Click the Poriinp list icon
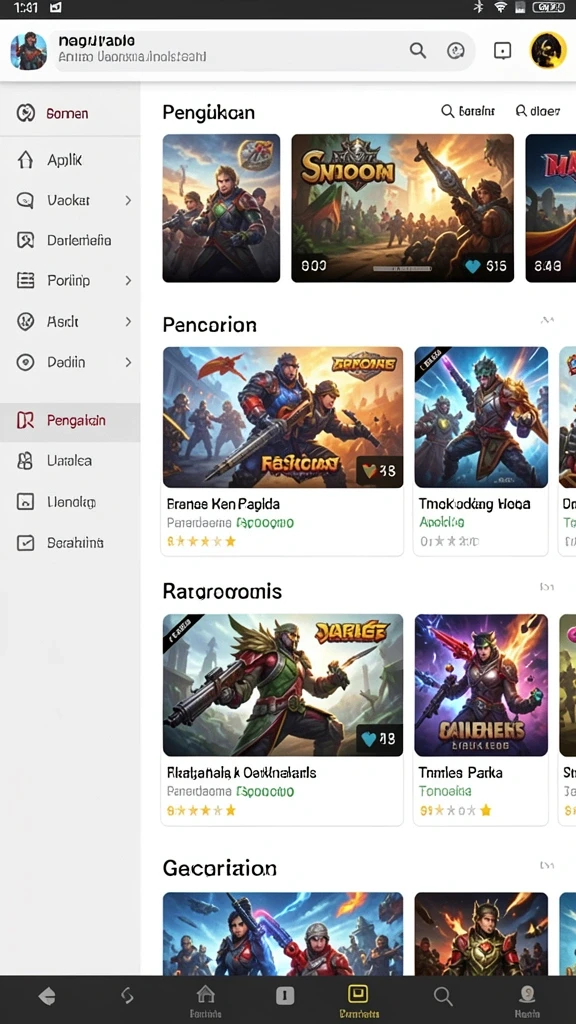 tap(25, 281)
